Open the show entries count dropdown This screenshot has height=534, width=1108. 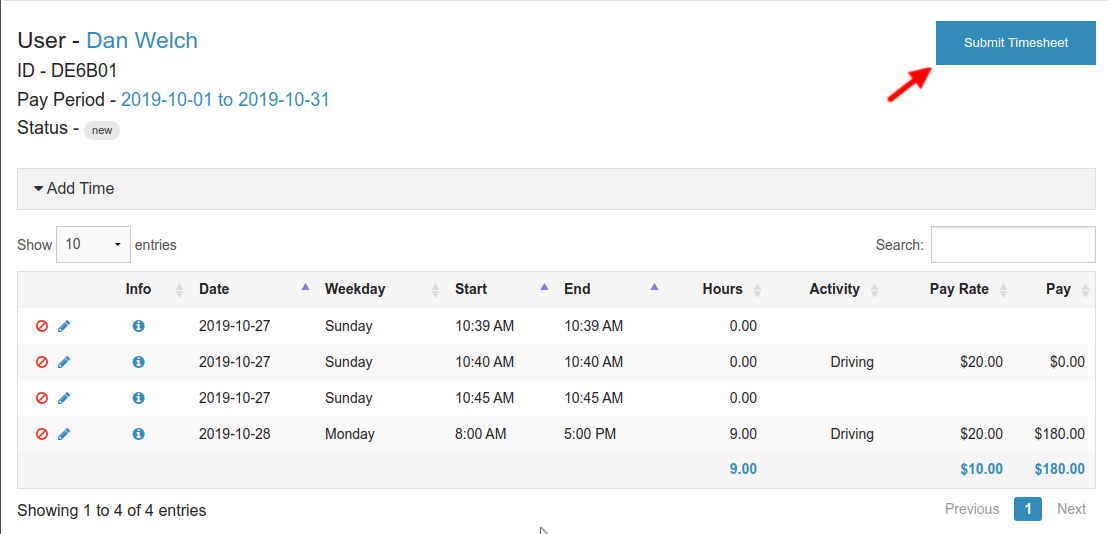pyautogui.click(x=93, y=244)
